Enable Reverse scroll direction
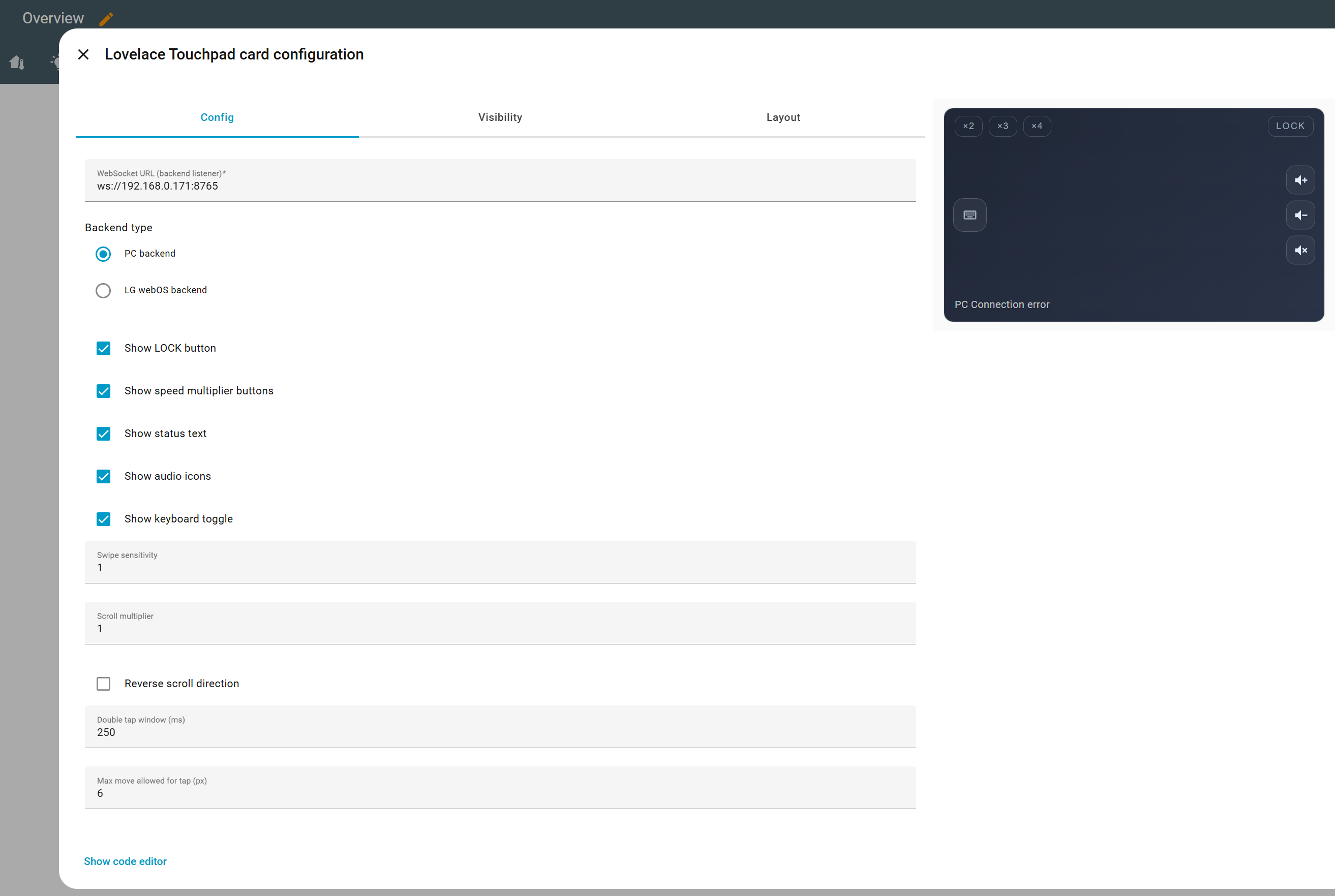Image resolution: width=1335 pixels, height=896 pixels. click(x=103, y=684)
